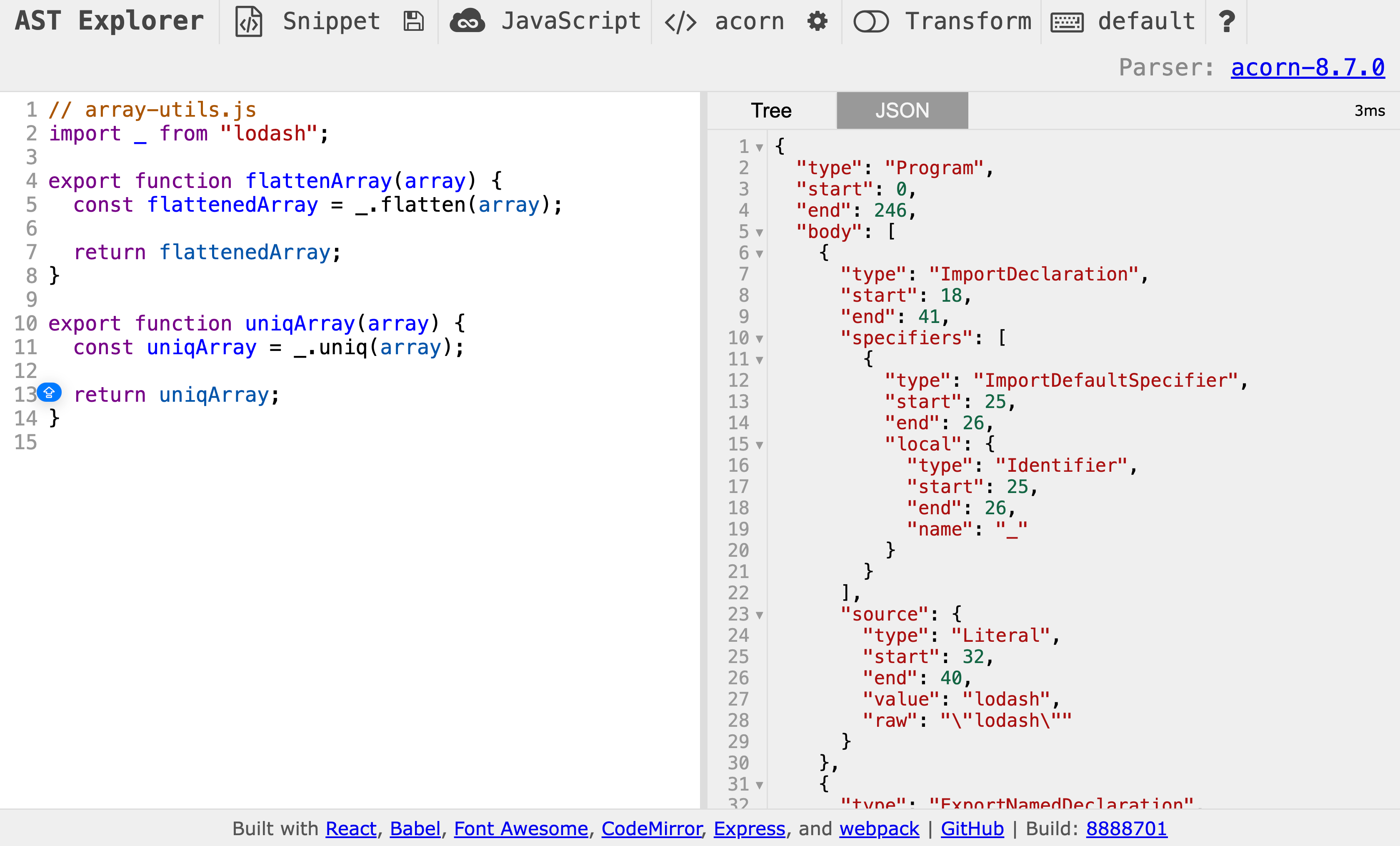Click blue marker icon on line 13
The height and width of the screenshot is (846, 1400).
click(50, 392)
